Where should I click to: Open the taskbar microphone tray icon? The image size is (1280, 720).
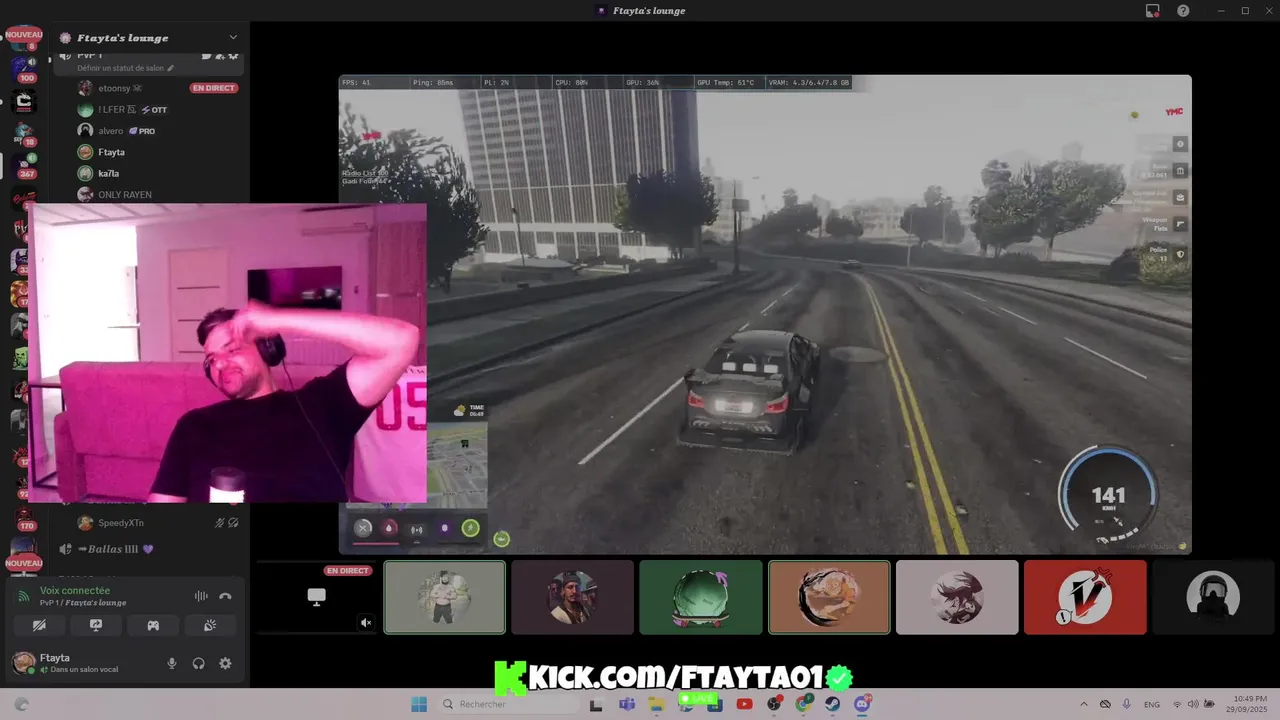click(x=1127, y=704)
